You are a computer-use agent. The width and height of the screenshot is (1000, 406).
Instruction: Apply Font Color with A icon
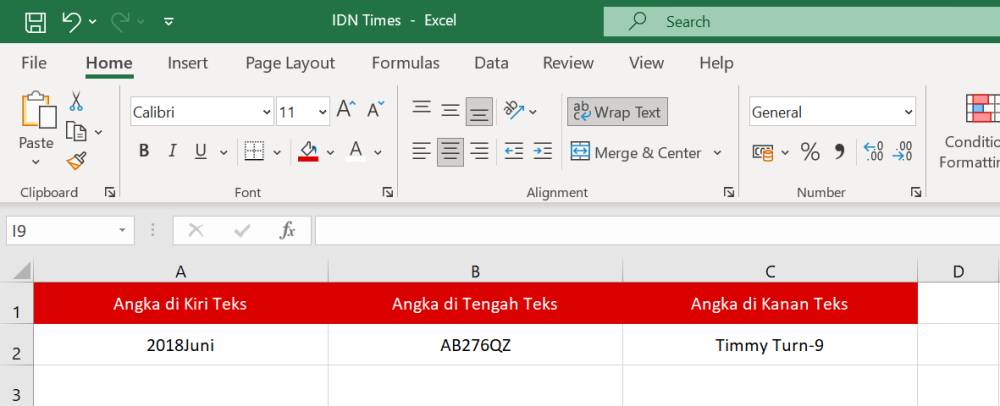point(356,151)
